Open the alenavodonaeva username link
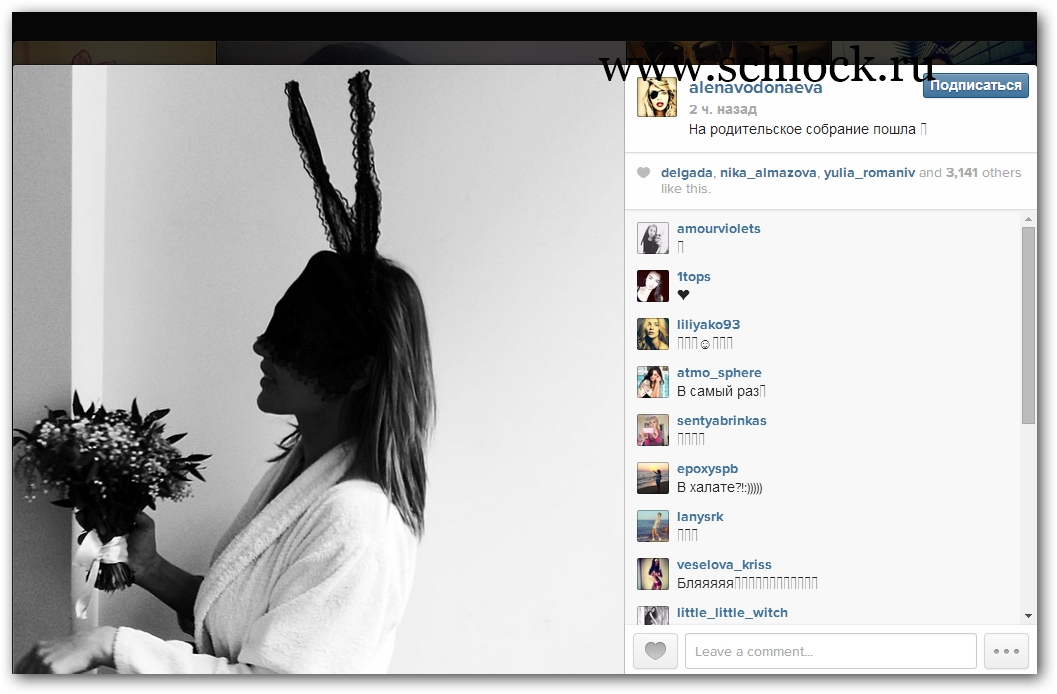The height and width of the screenshot is (694, 1057). [756, 88]
